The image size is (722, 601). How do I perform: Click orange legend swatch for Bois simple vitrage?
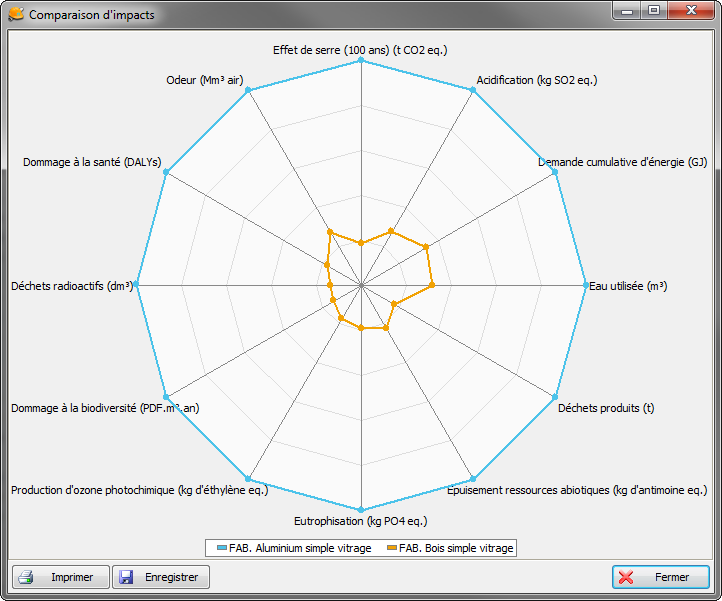392,548
